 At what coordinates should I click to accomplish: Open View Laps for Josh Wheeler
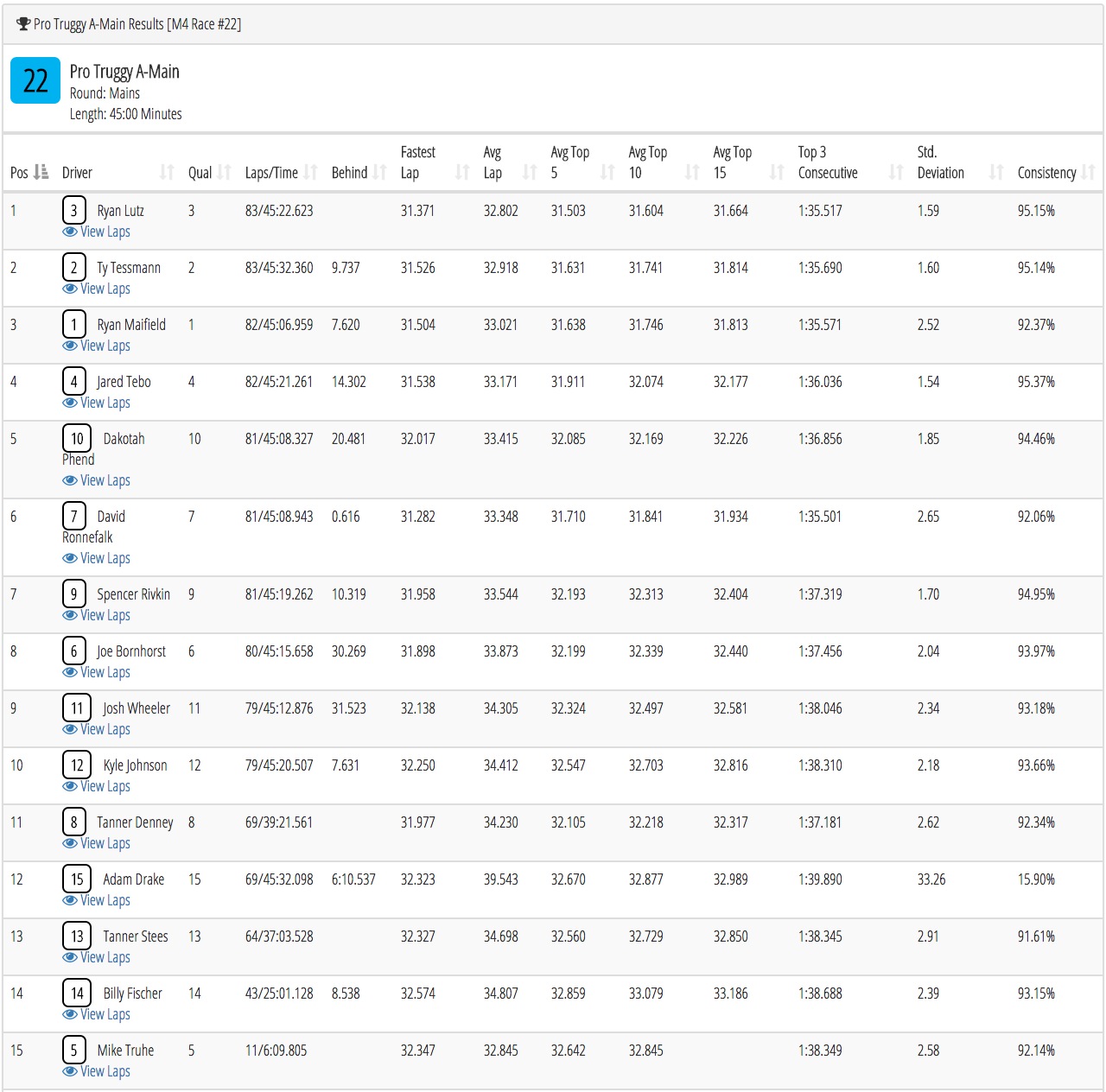click(97, 729)
